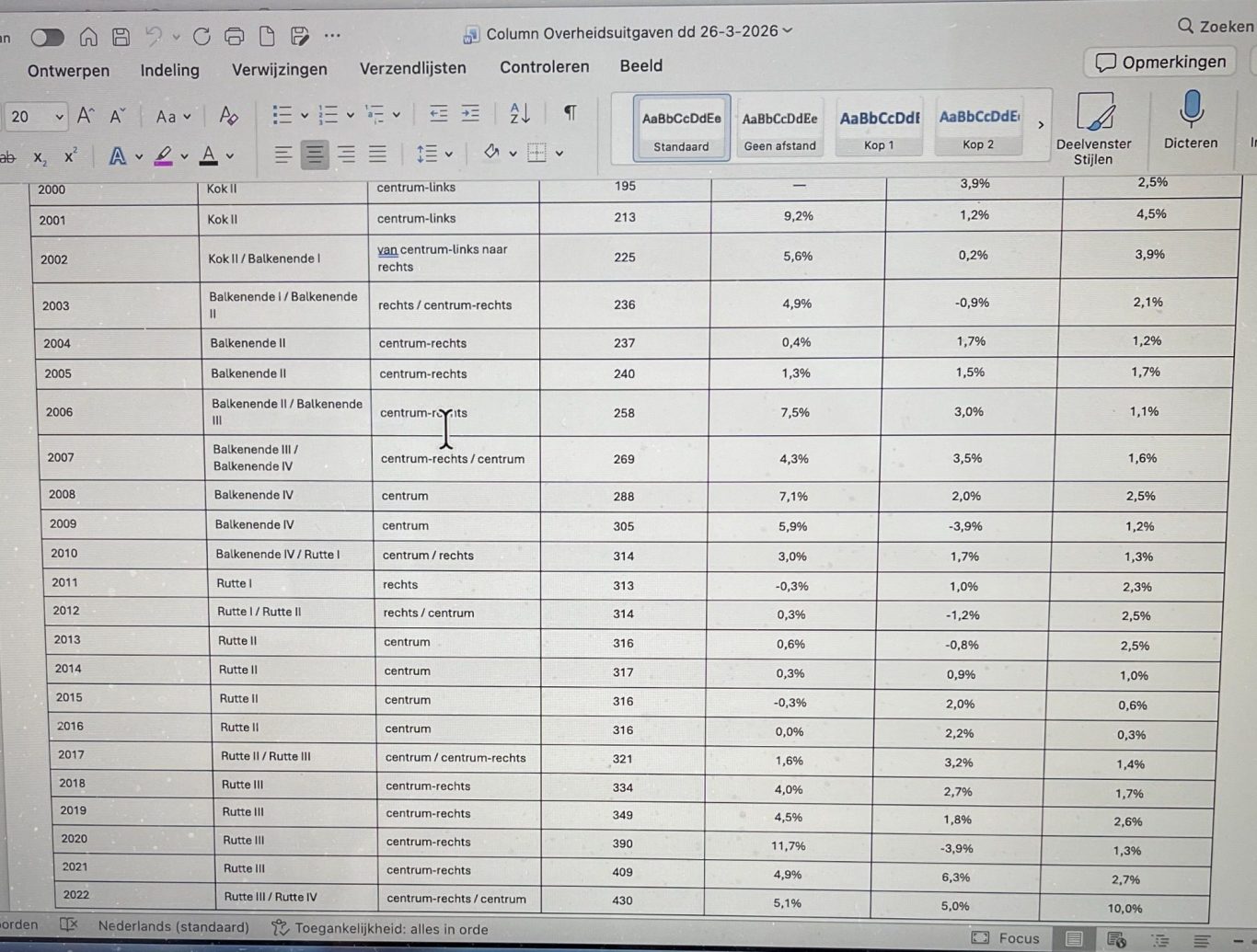
Task: Open the Verwijzingen ribbon tab
Action: 279,70
